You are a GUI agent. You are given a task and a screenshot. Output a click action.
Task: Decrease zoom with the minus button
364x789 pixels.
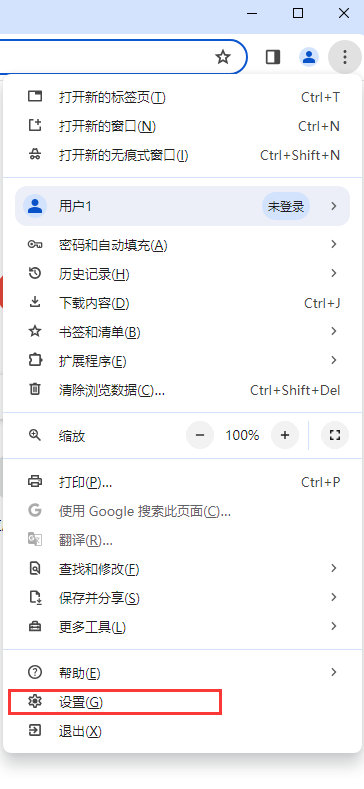tap(200, 435)
